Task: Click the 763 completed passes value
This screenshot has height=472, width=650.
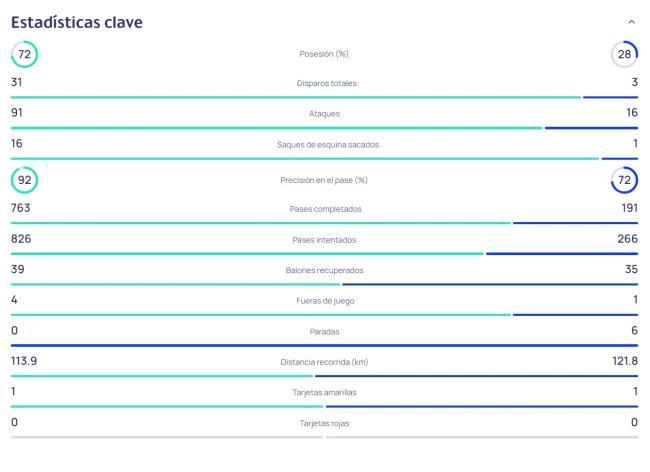Action: click(x=20, y=208)
